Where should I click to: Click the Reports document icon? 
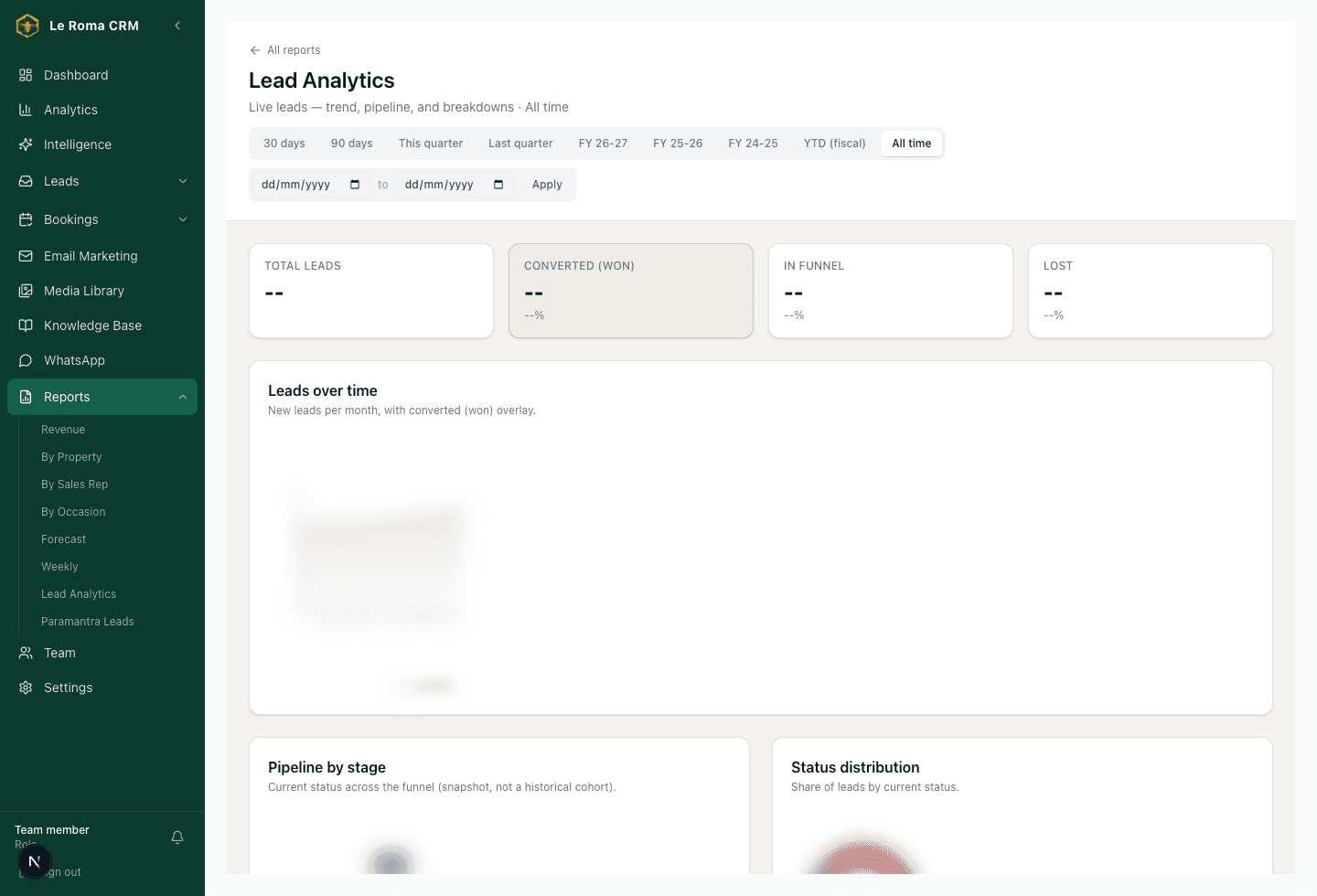tap(26, 397)
